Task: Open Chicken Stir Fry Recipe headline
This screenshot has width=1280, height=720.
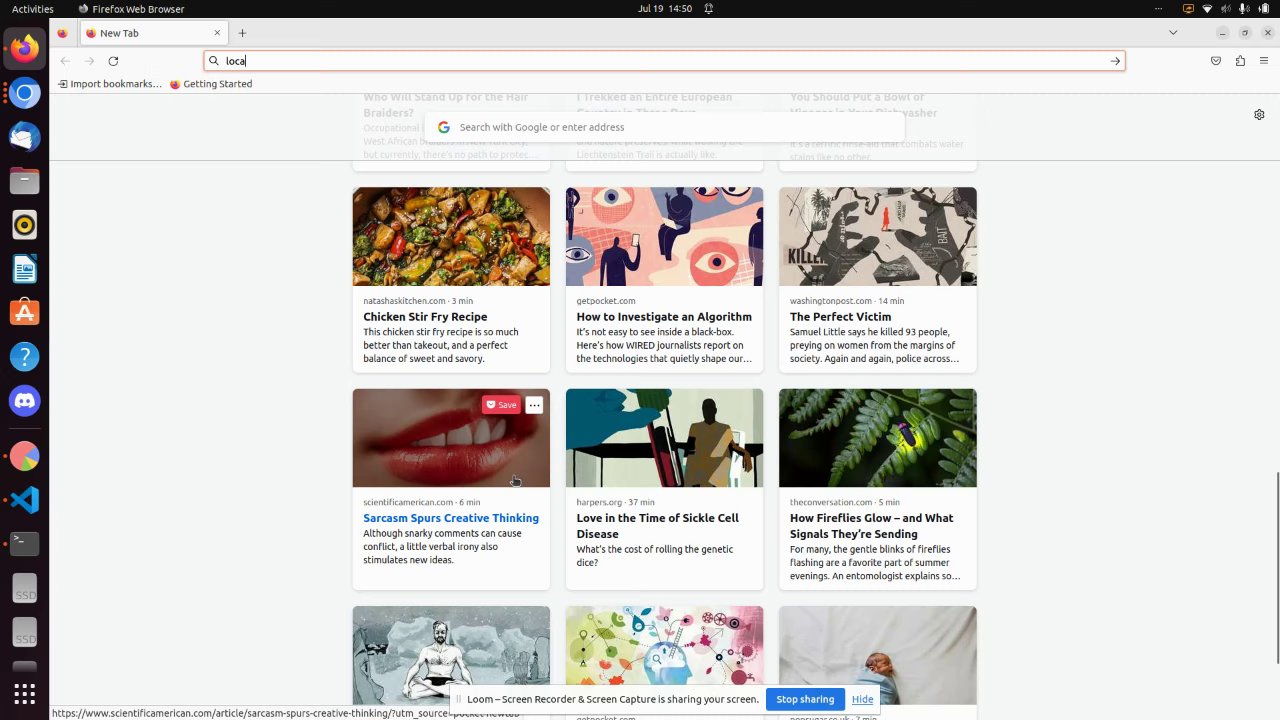Action: pos(425,317)
